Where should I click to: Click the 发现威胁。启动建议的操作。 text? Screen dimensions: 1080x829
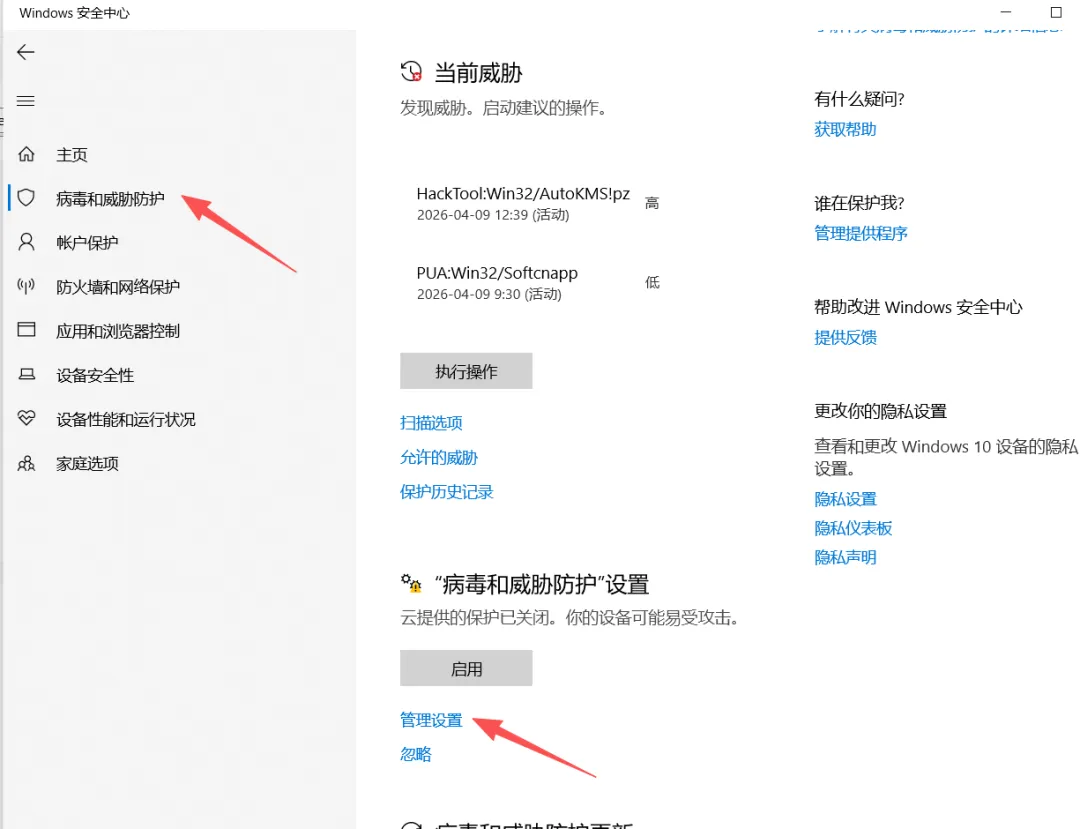click(503, 108)
